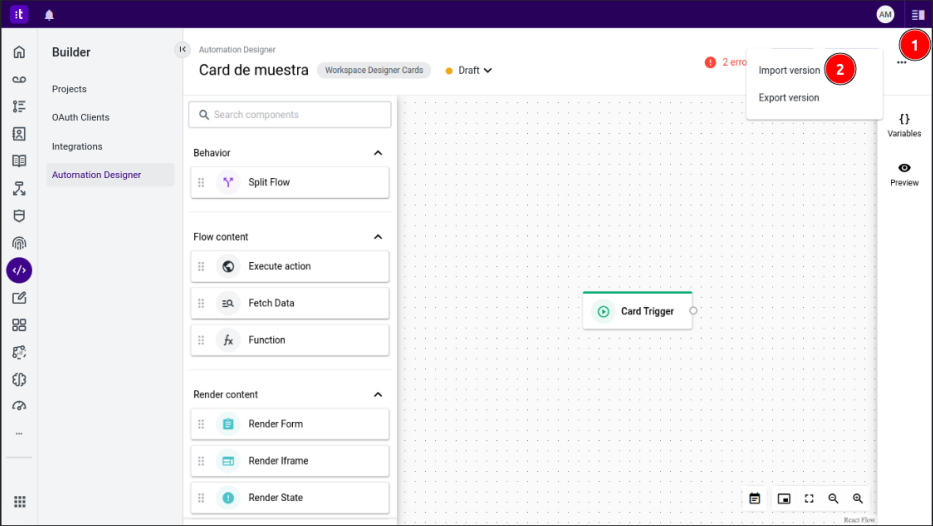Zoom out on the flow canvas

(833, 498)
